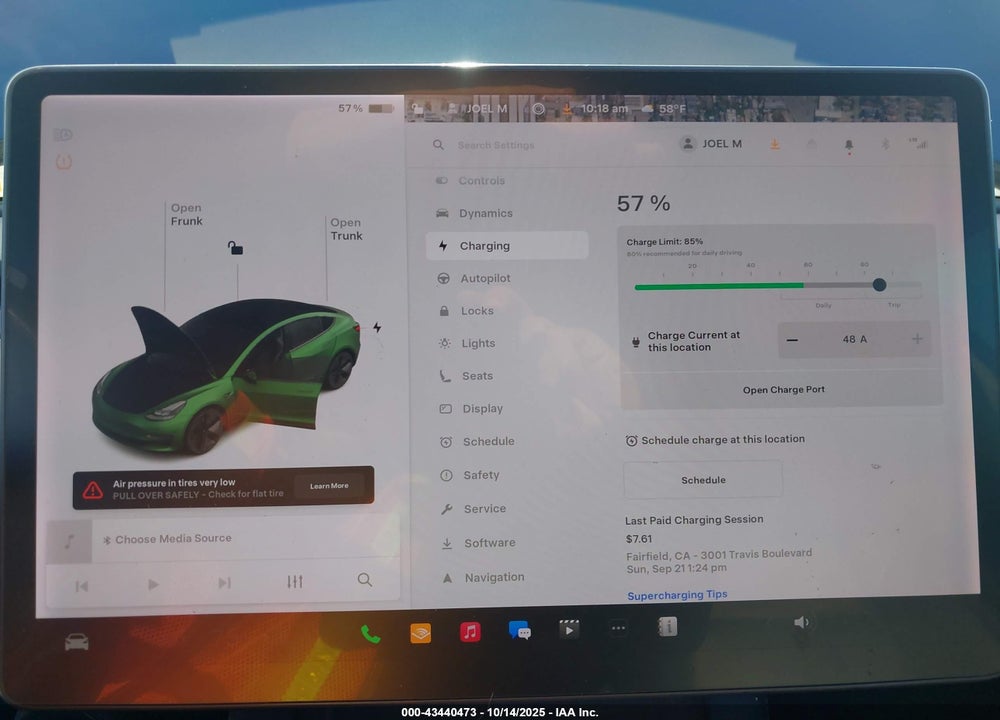This screenshot has height=720, width=1000.
Task: Click the charge limit slider handle
Action: pos(879,285)
